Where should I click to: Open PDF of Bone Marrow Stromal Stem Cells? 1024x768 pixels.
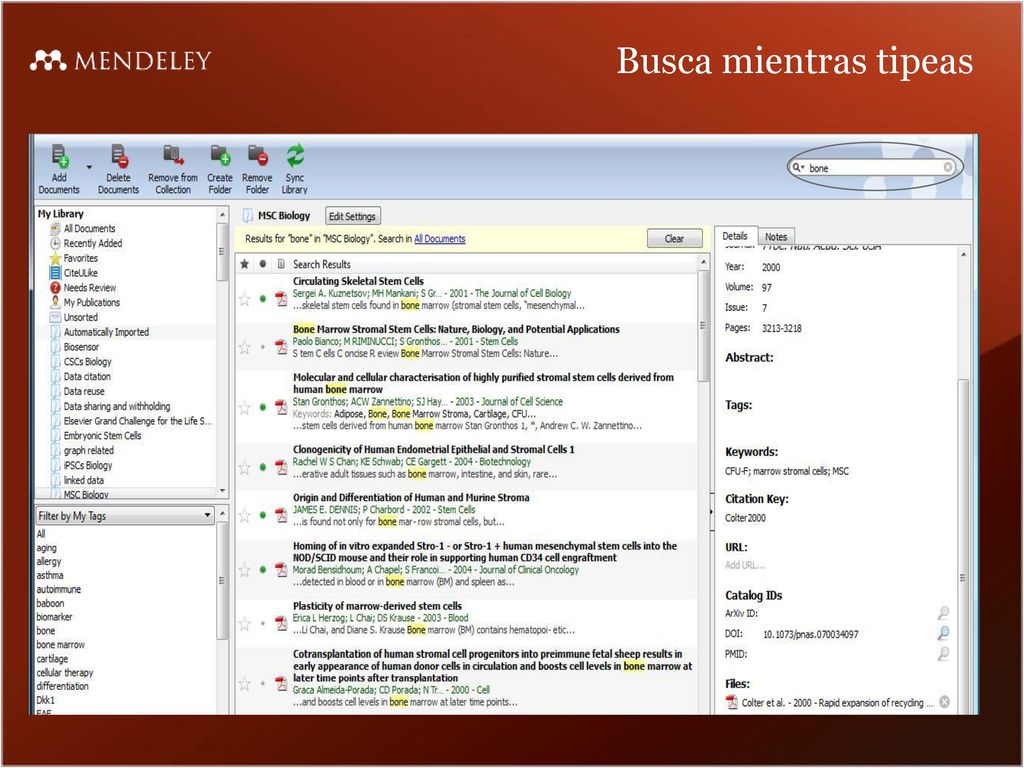pos(281,346)
